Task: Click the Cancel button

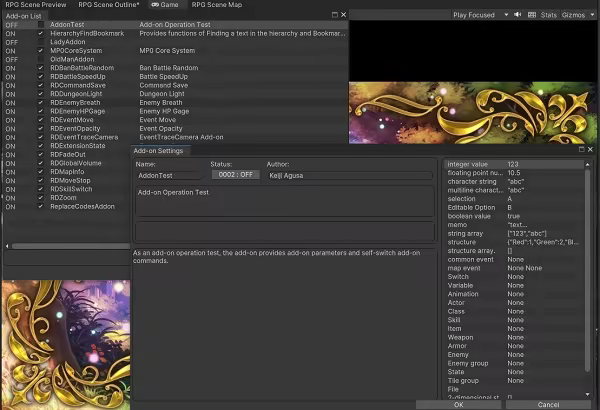Action: tap(547, 404)
